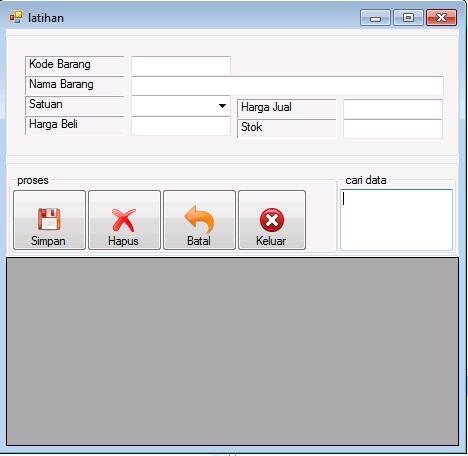Click the Simpan button label
The width and height of the screenshot is (468, 456).
(48, 241)
